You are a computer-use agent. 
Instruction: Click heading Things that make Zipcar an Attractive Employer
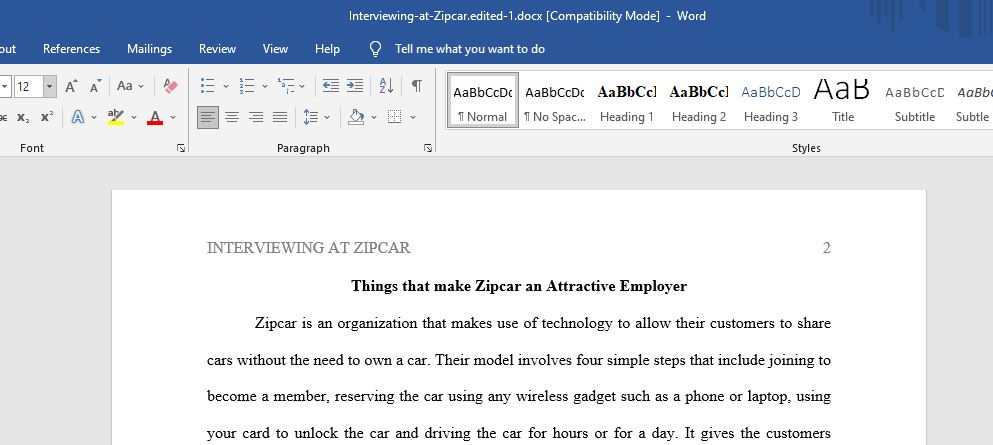click(x=519, y=286)
